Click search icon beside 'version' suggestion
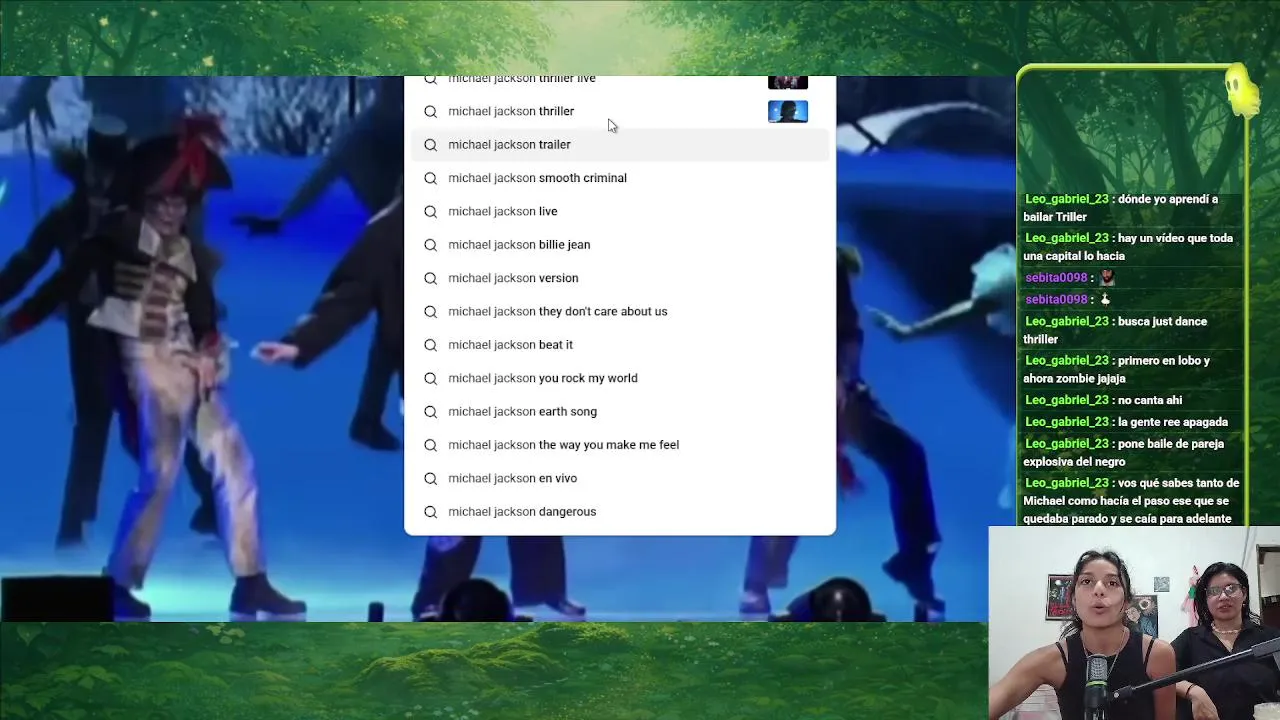This screenshot has height=720, width=1280. click(x=430, y=278)
